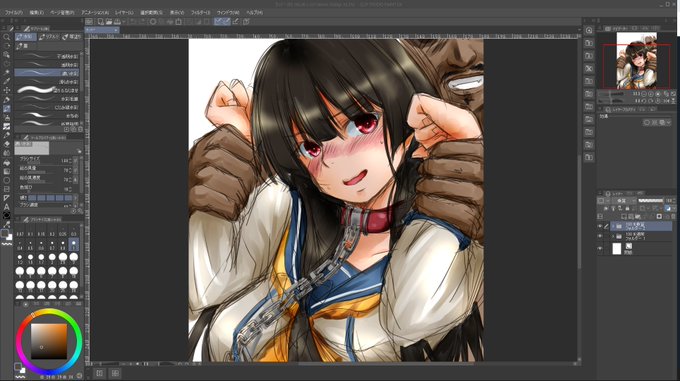Open the effect dropdown arrow in Layer Property panel

(x=669, y=123)
